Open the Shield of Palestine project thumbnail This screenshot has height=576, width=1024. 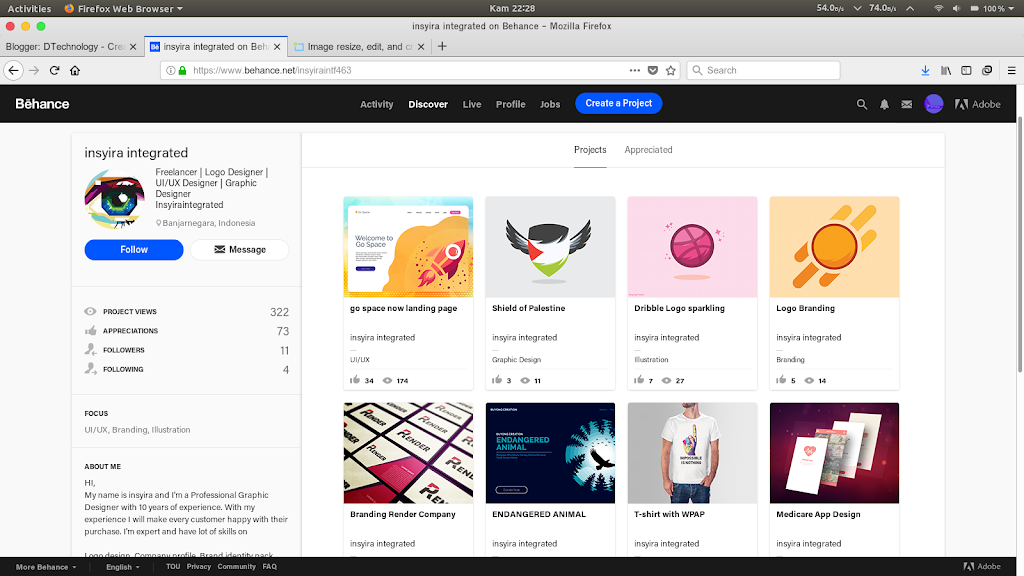[x=550, y=247]
